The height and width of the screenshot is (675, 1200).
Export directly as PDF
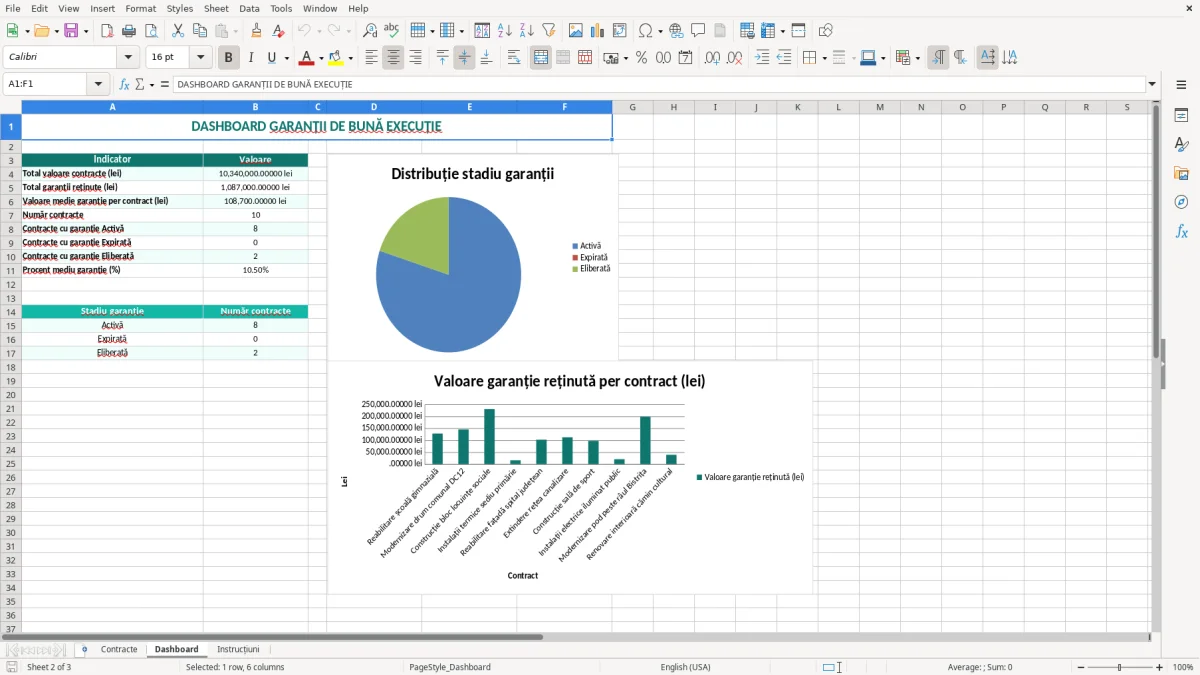coord(107,31)
